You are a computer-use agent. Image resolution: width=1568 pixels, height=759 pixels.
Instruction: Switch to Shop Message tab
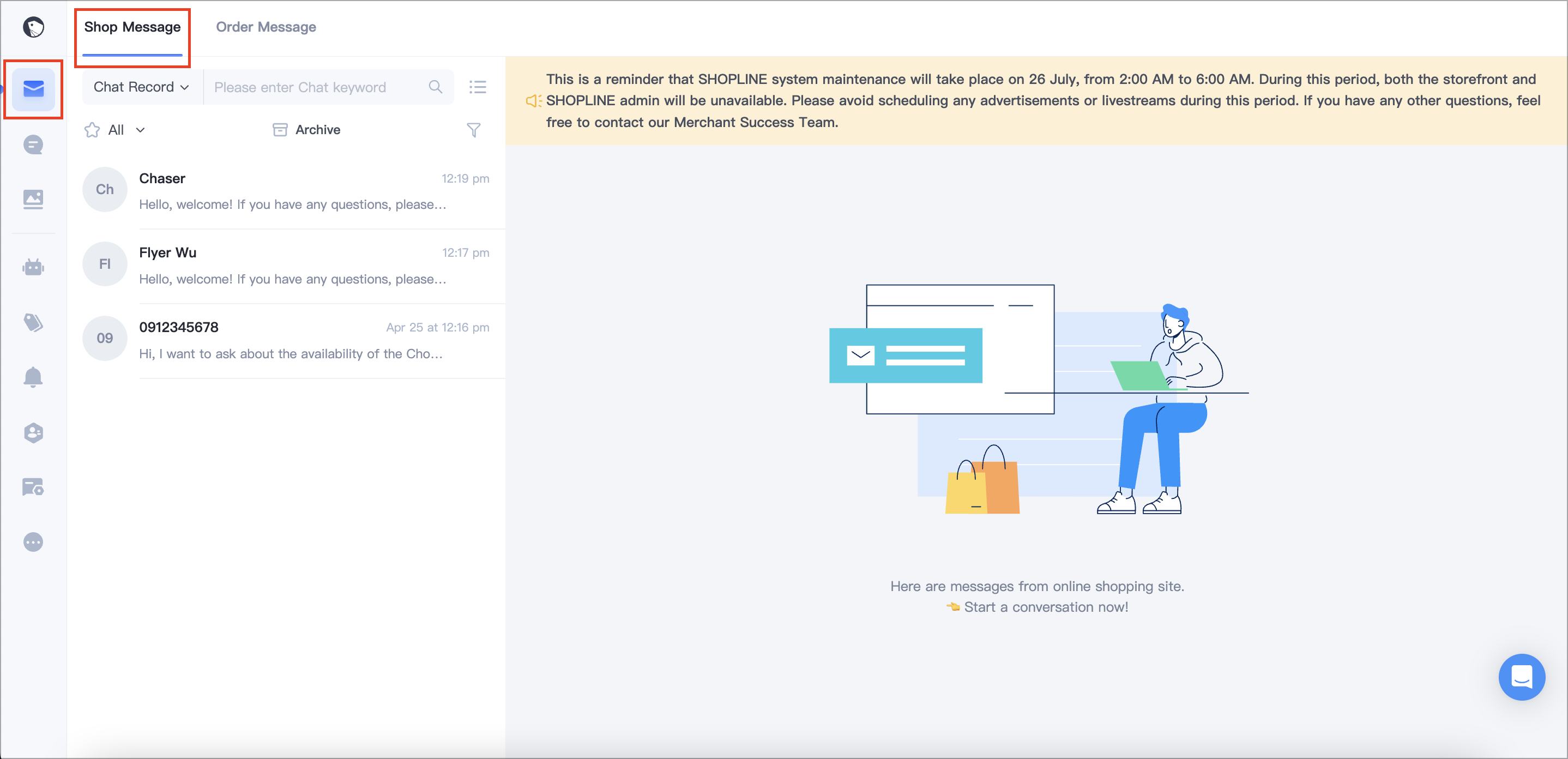click(132, 27)
